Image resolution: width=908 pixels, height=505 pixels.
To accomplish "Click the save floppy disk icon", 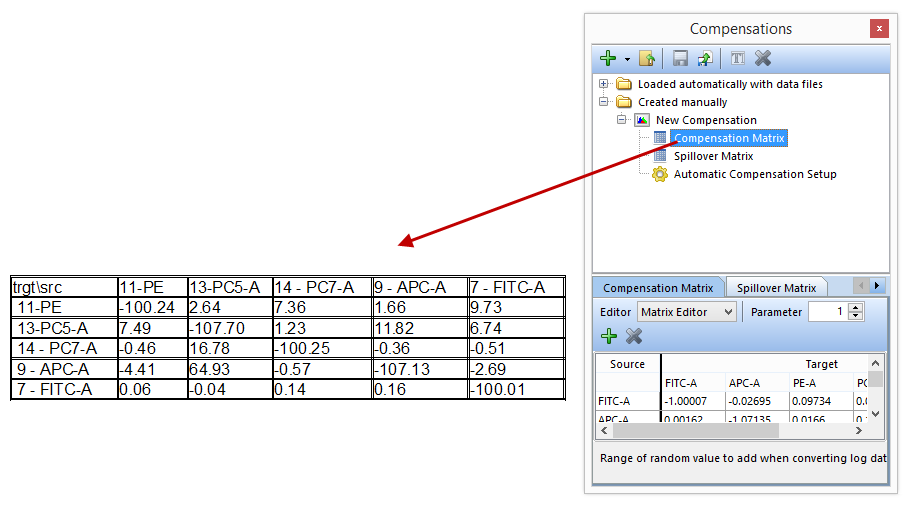I will click(x=680, y=59).
